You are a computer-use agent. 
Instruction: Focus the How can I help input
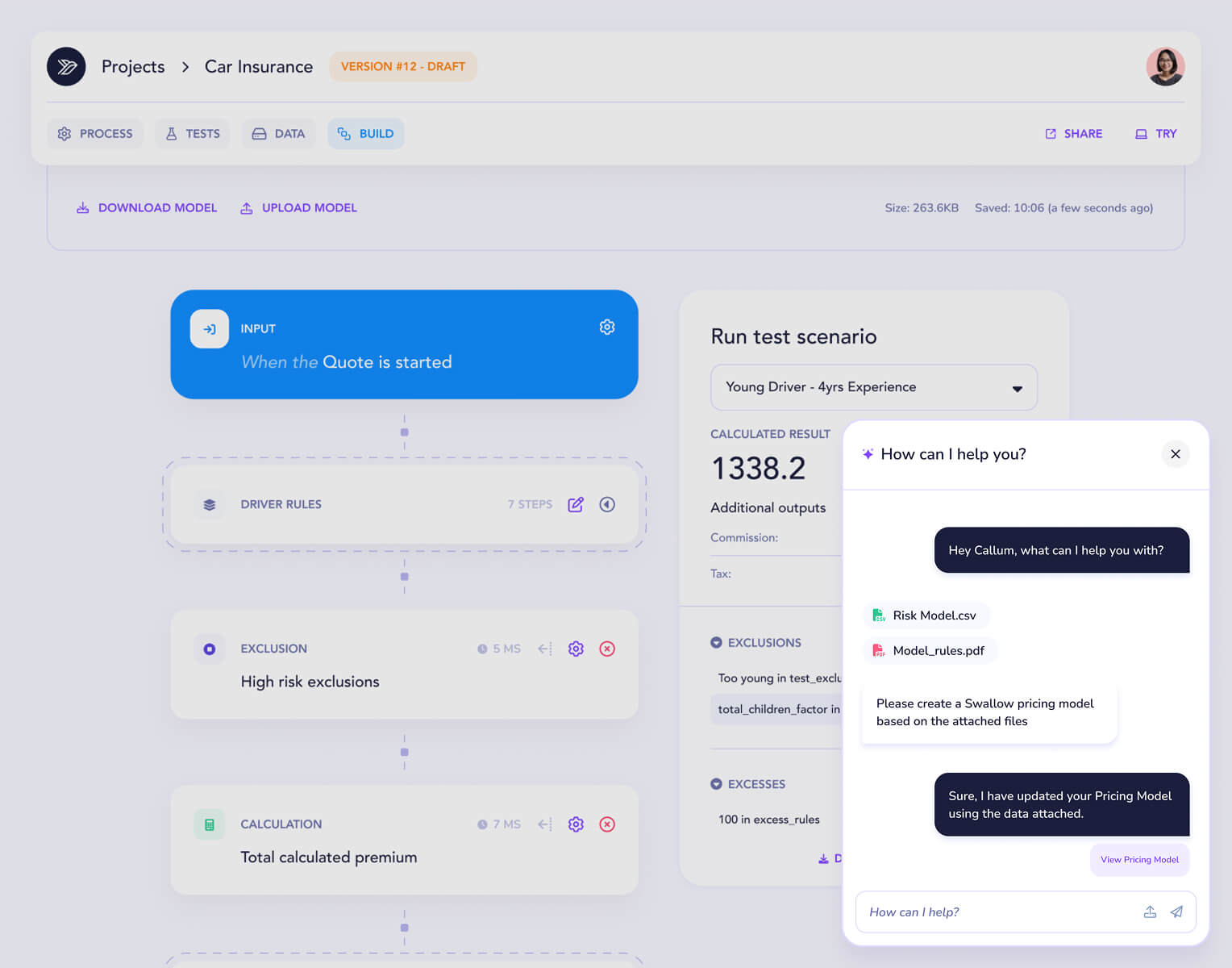click(996, 912)
